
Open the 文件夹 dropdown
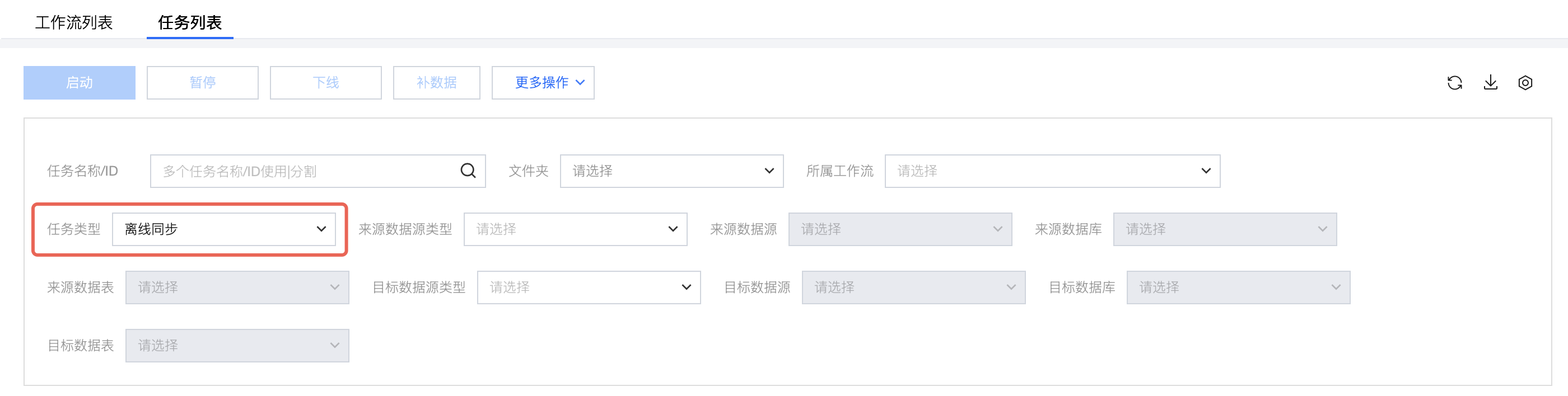(671, 171)
